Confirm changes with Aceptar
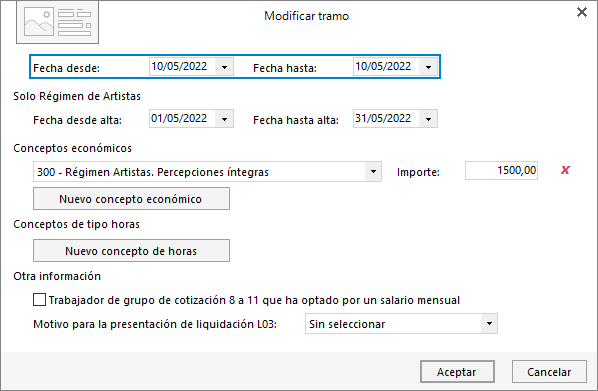598x391 pixels. [x=457, y=372]
